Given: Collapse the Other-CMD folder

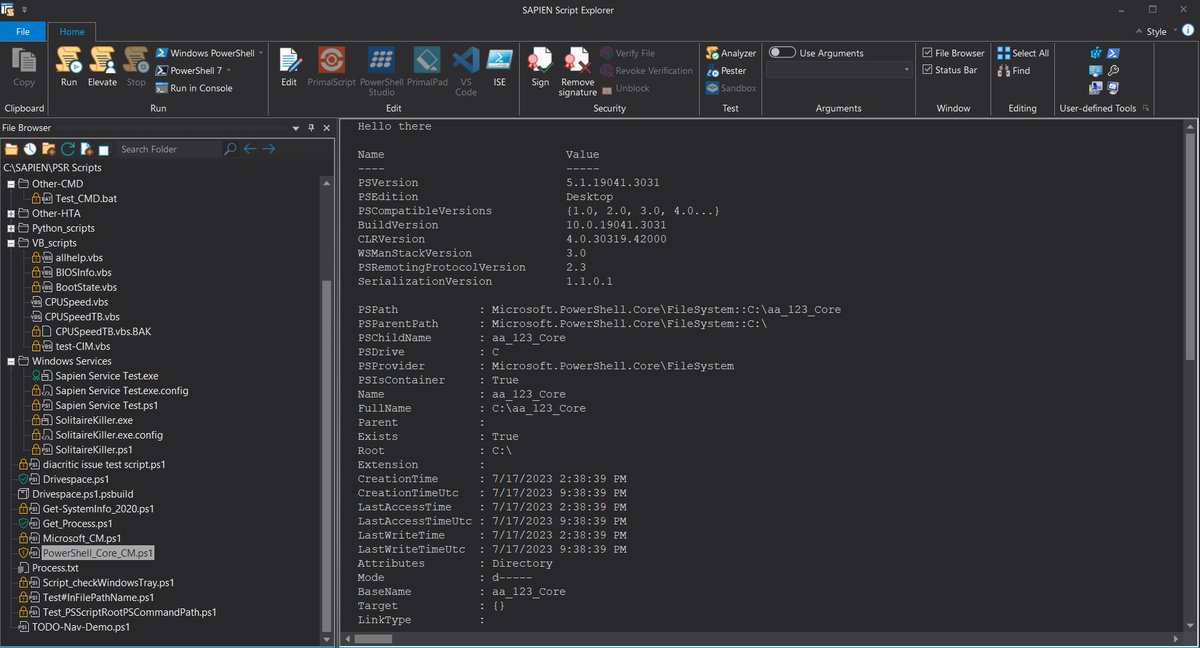Looking at the screenshot, I should 11,184.
